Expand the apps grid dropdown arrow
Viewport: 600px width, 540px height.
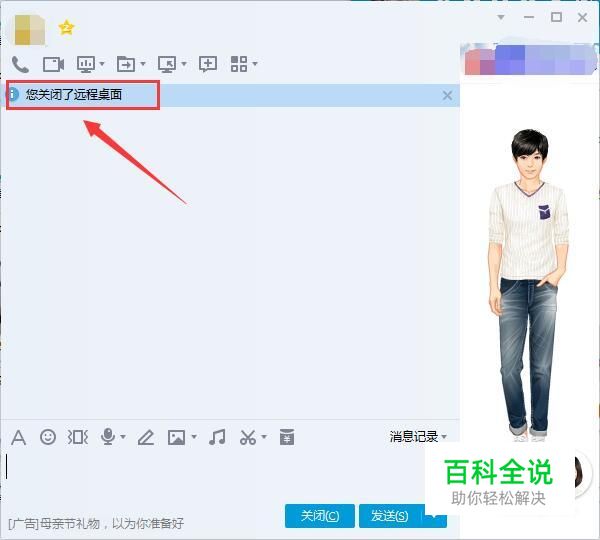click(255, 64)
